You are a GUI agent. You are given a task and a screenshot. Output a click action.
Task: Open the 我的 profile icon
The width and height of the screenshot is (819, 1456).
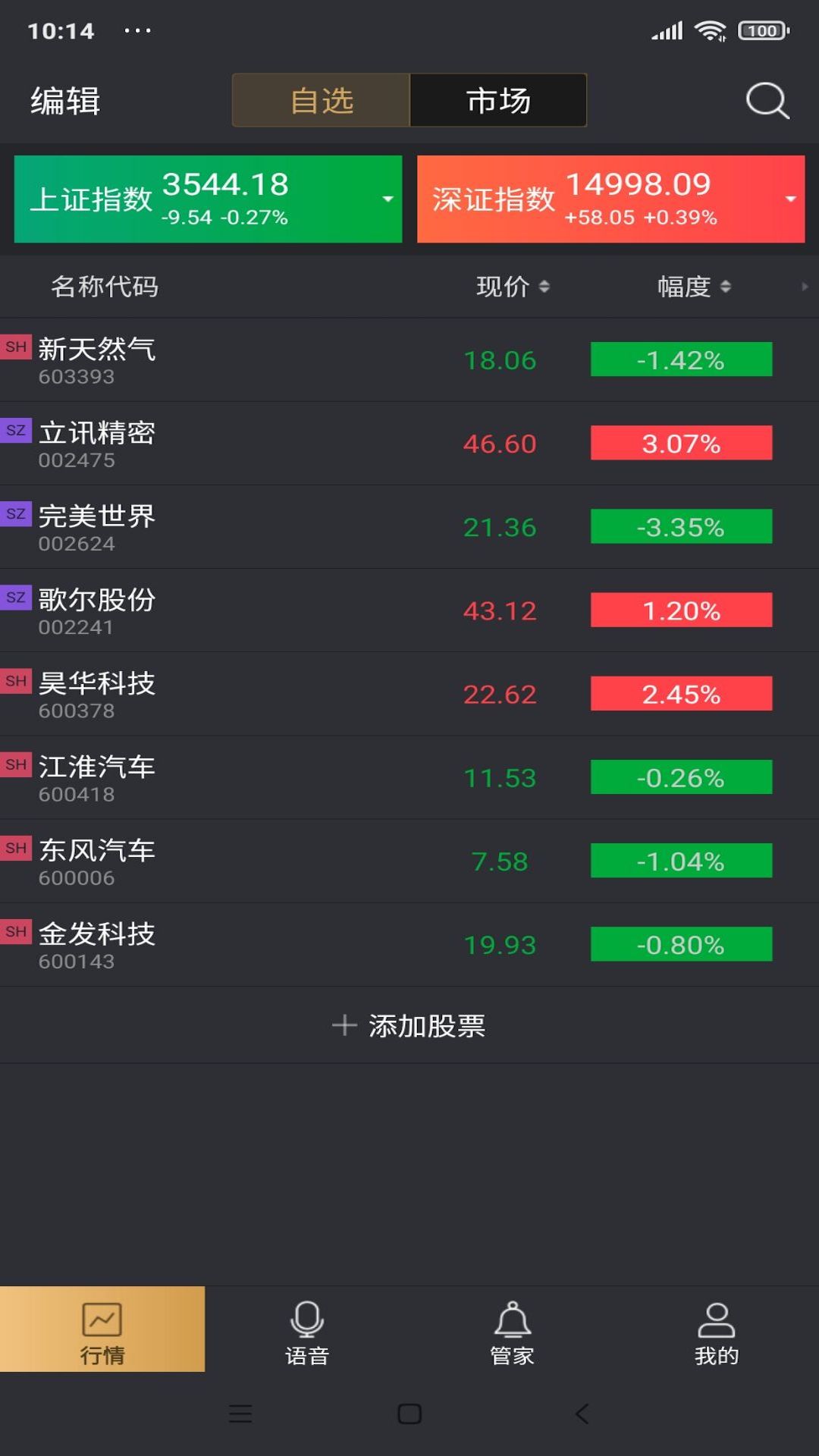717,1320
